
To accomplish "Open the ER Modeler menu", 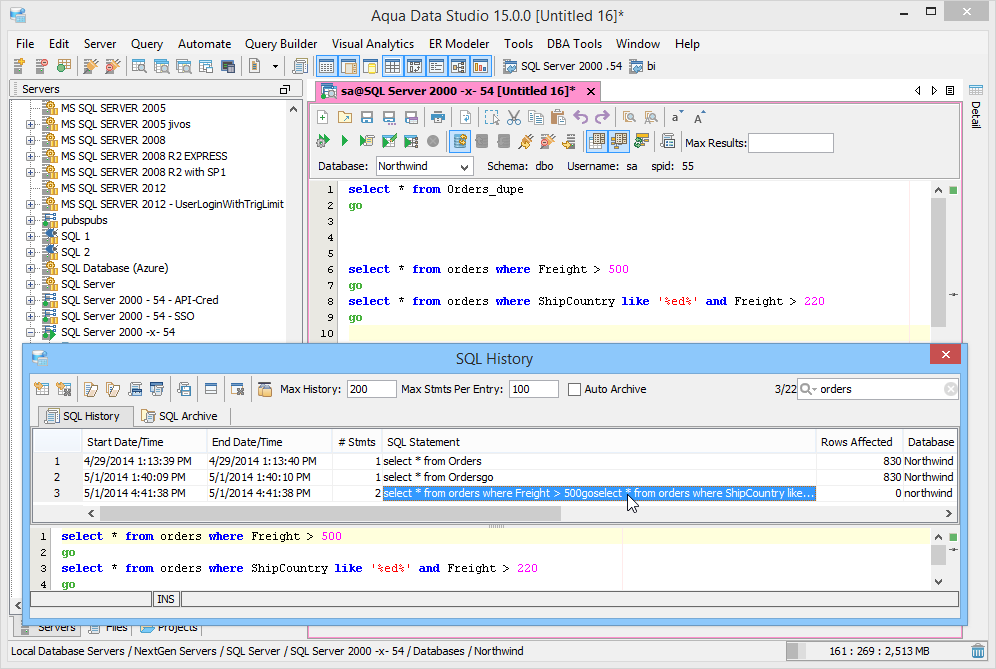I will click(x=459, y=44).
